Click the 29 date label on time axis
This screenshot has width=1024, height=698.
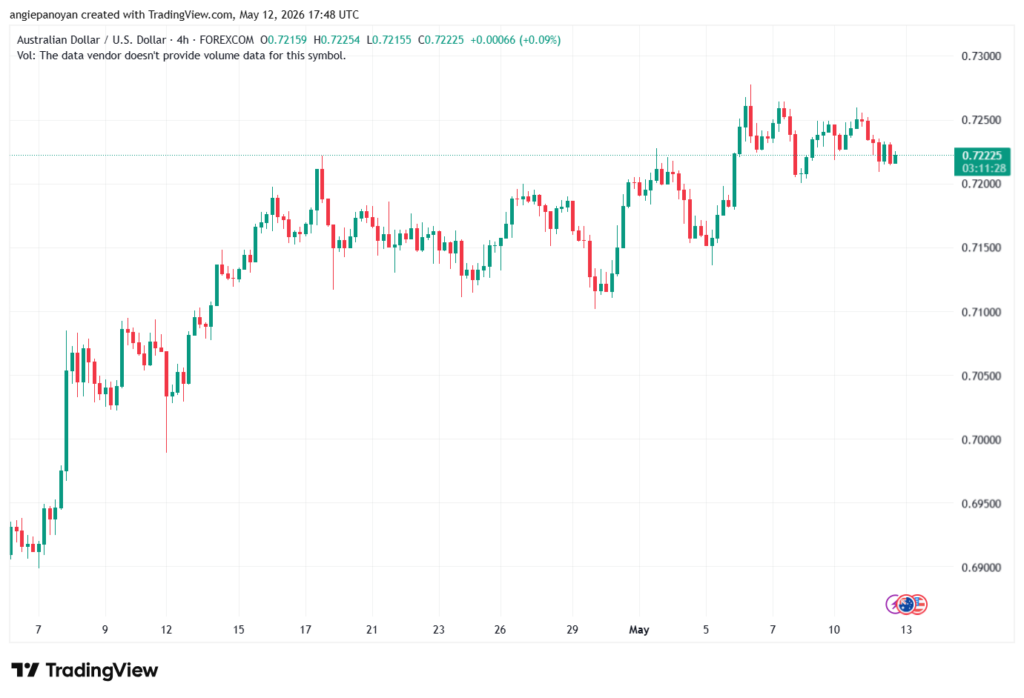[x=572, y=630]
